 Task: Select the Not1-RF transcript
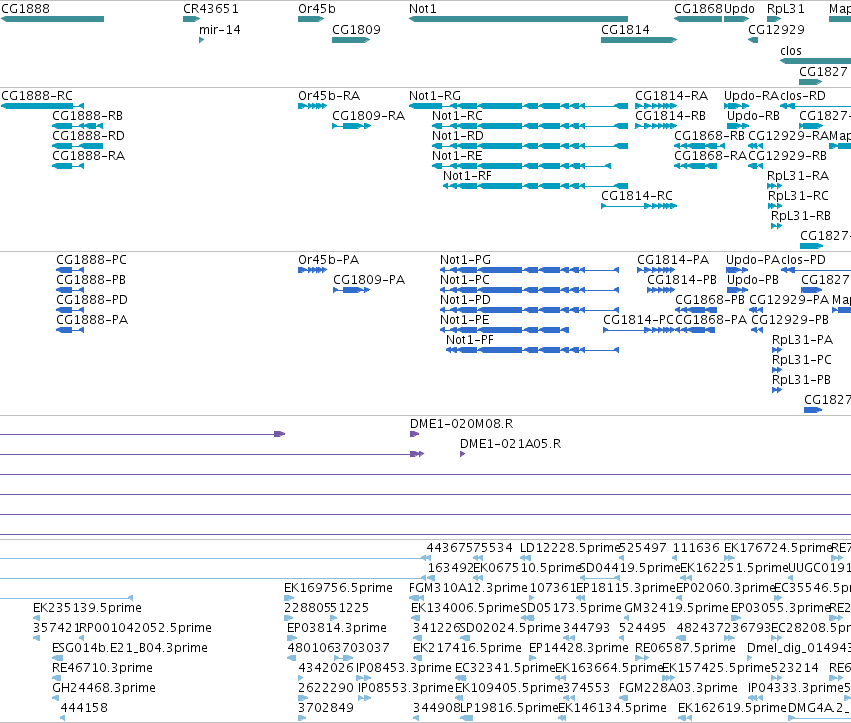(x=535, y=186)
